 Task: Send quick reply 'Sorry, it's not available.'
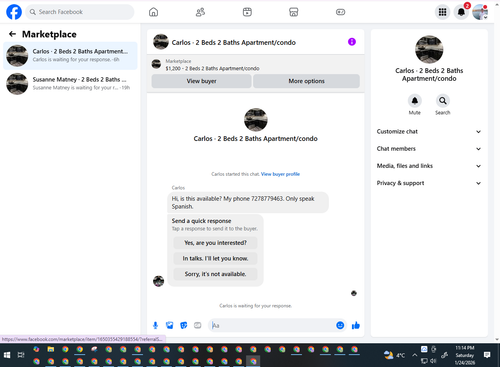coord(215,274)
